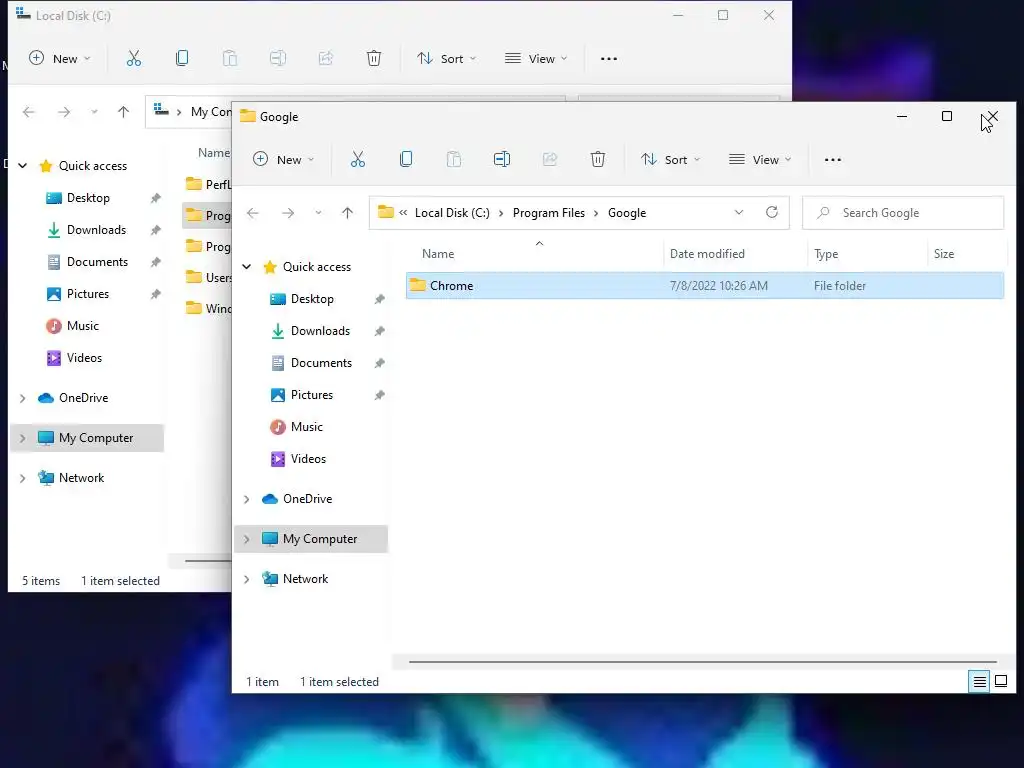Open the New dropdown in Google window
1024x768 pixels.
click(x=283, y=159)
